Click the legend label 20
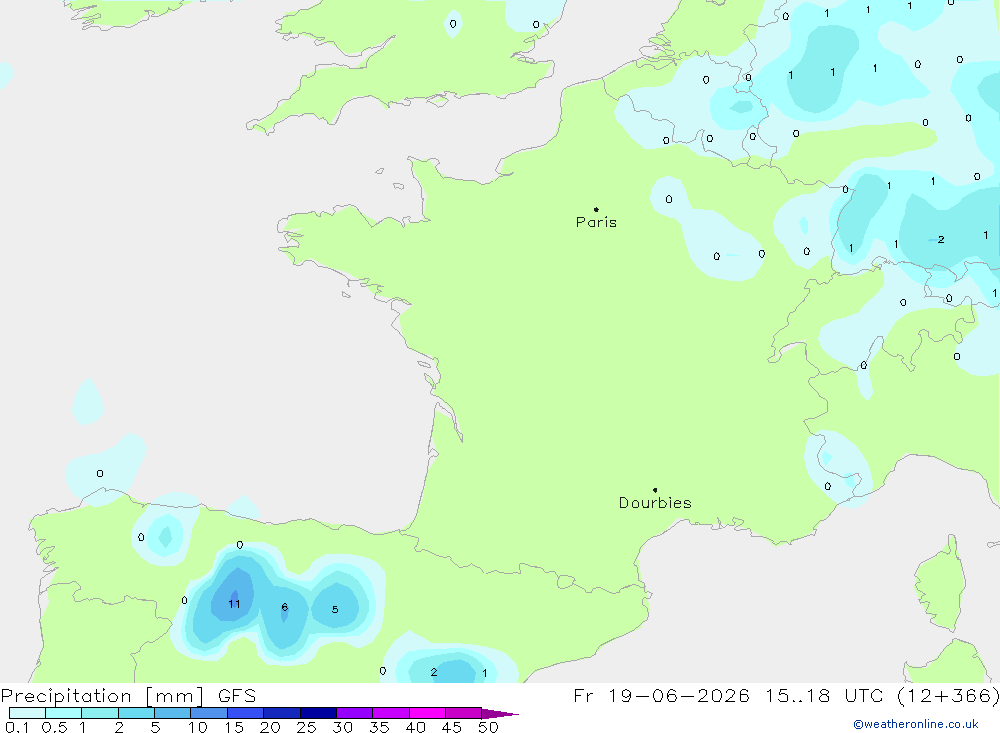Screen dimensions: 1000x733 pos(270,727)
